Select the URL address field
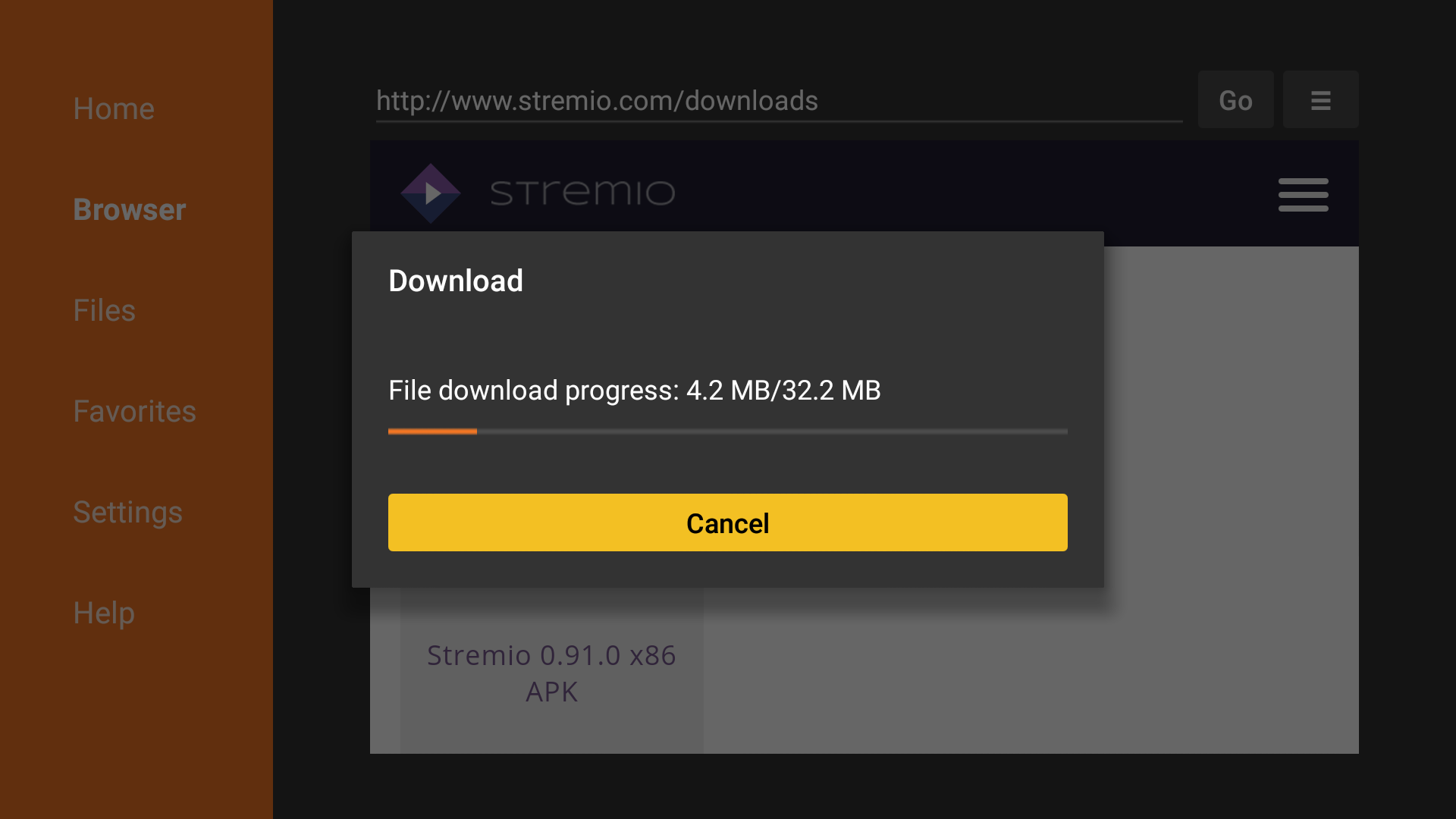 pos(779,101)
